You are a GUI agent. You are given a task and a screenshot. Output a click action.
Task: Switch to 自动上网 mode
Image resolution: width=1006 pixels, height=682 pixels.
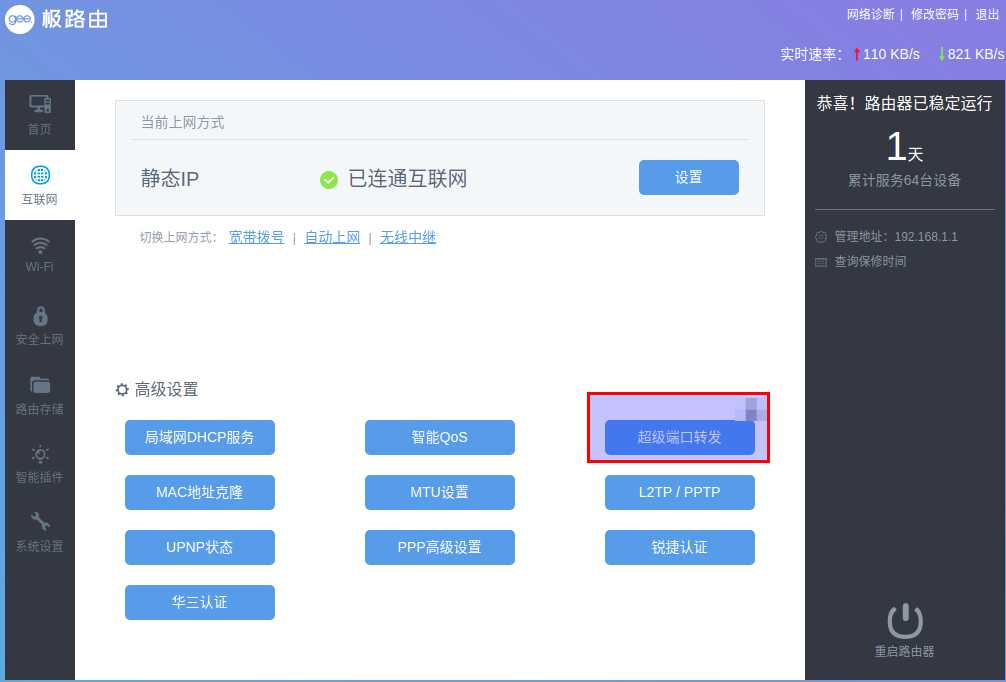[x=332, y=238]
